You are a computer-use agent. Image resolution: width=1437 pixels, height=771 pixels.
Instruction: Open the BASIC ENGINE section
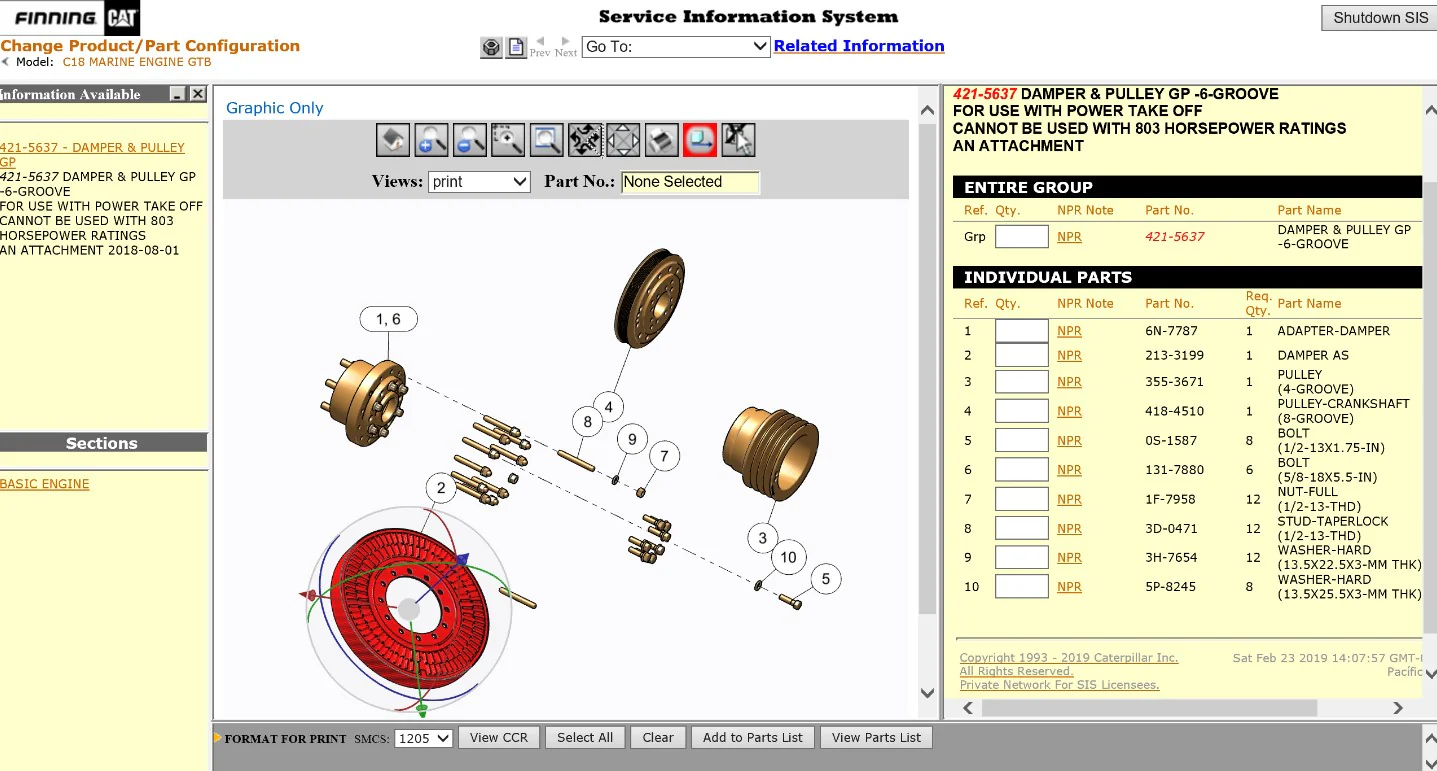coord(45,484)
